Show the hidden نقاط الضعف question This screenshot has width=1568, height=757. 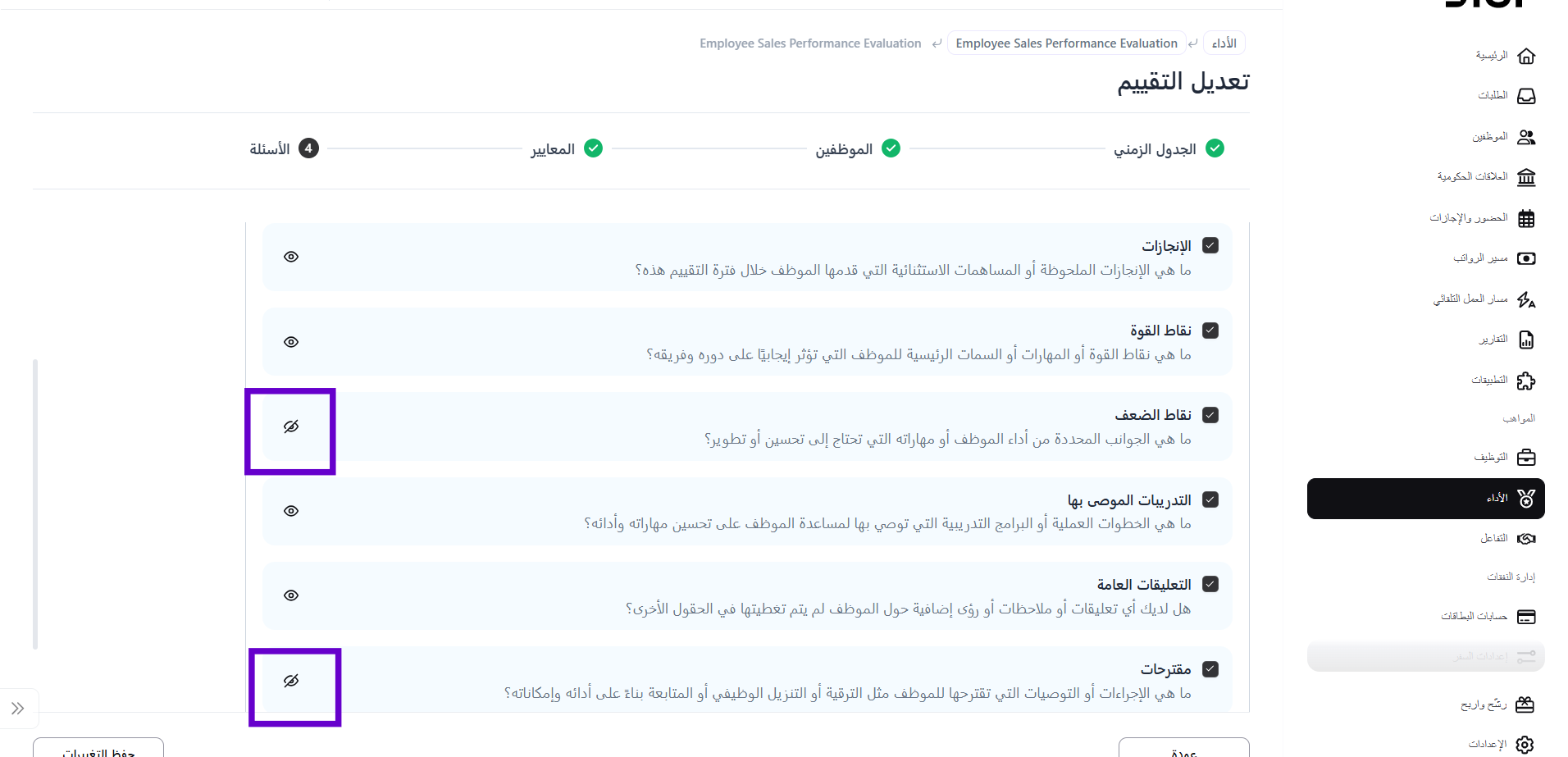291,426
